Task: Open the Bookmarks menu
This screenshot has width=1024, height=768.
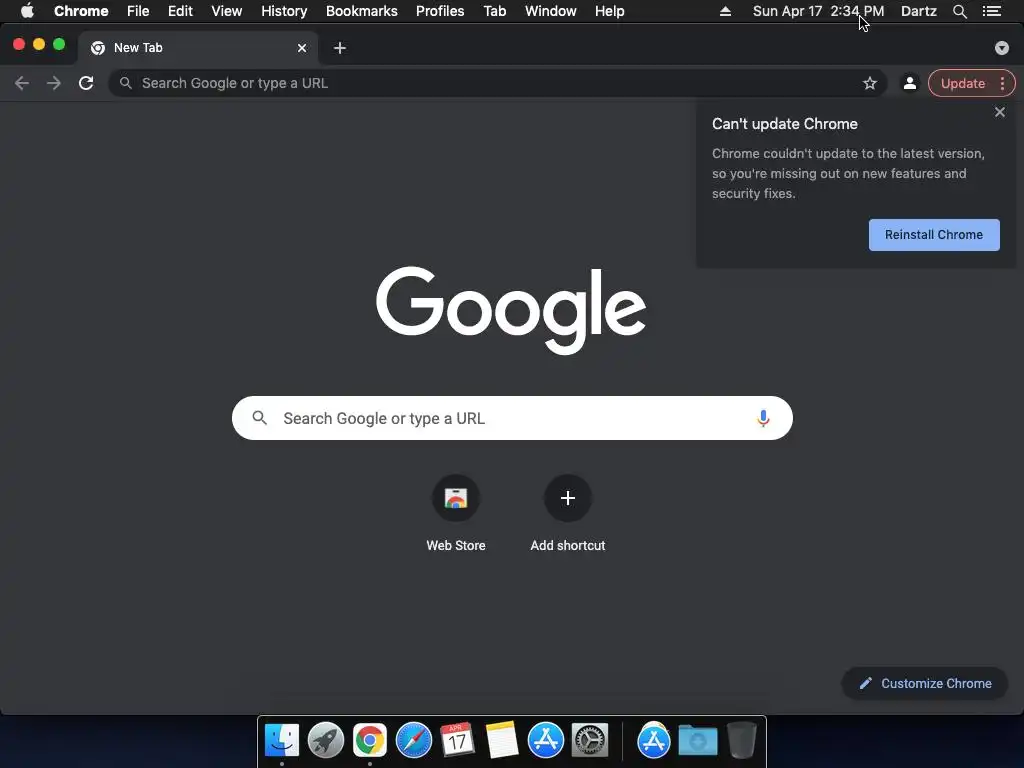Action: pyautogui.click(x=362, y=11)
